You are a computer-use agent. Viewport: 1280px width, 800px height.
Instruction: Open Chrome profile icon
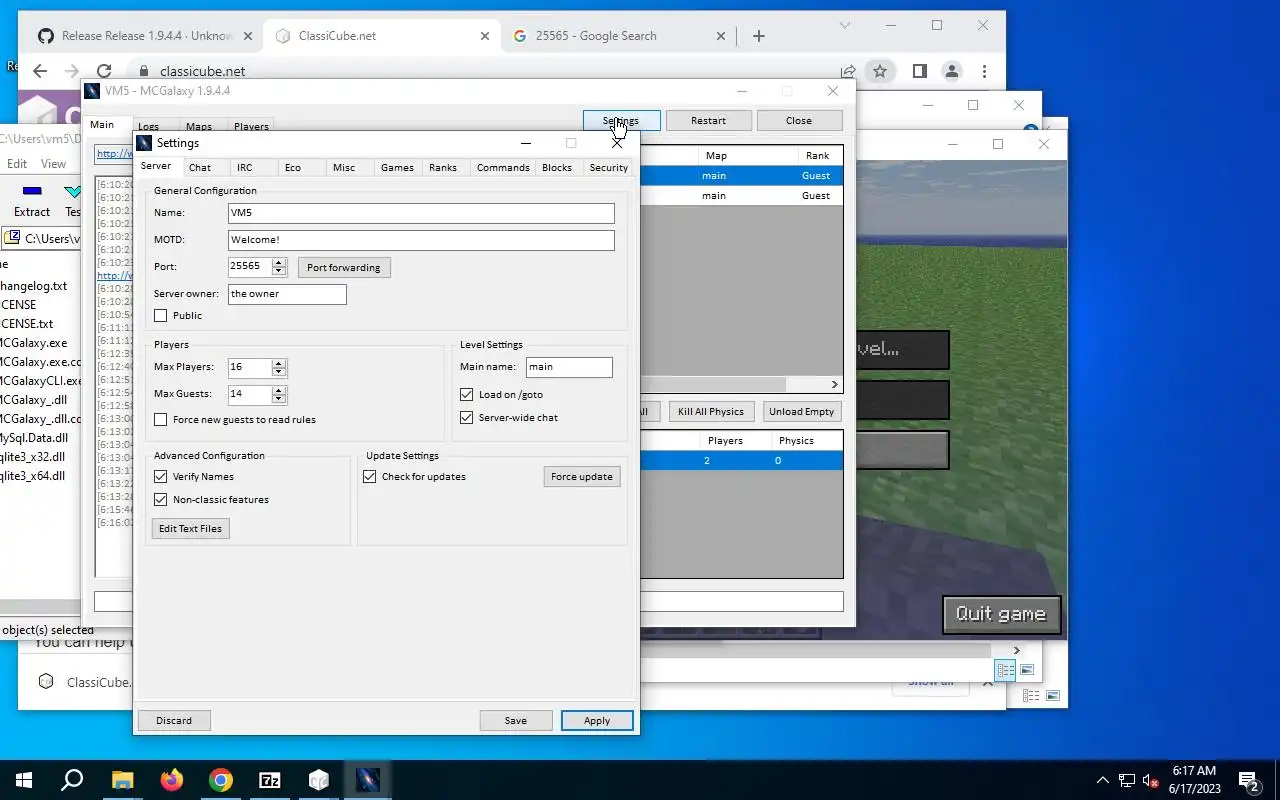[952, 71]
